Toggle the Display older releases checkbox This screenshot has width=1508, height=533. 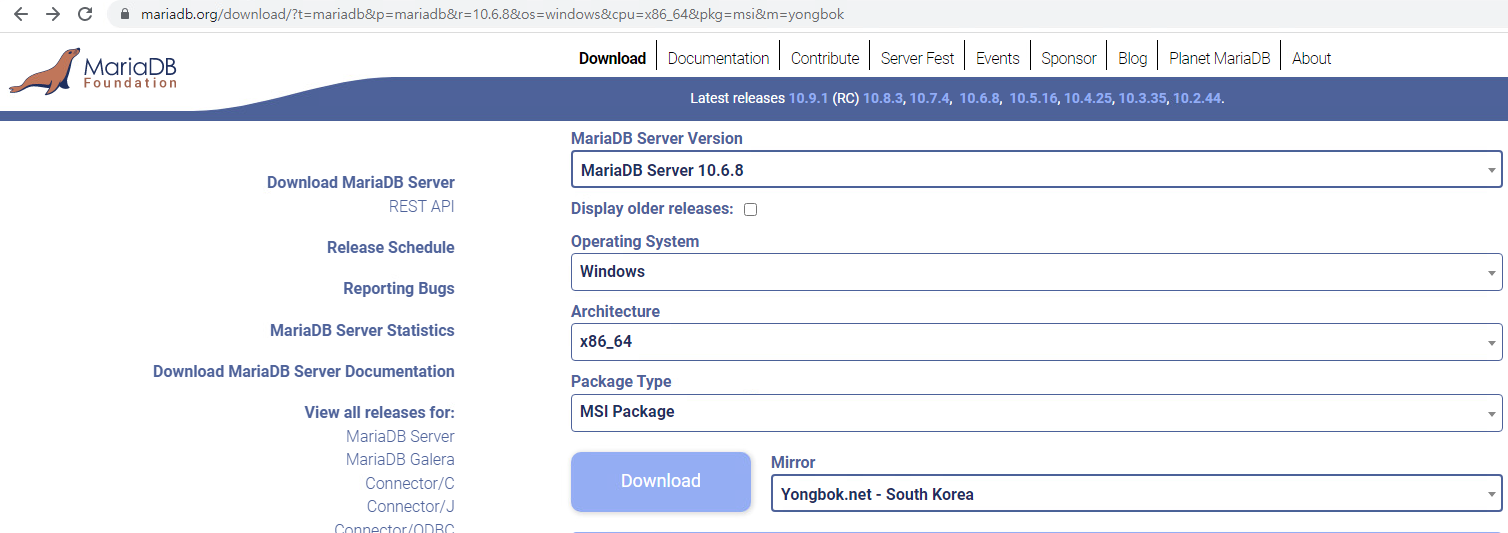[x=750, y=209]
